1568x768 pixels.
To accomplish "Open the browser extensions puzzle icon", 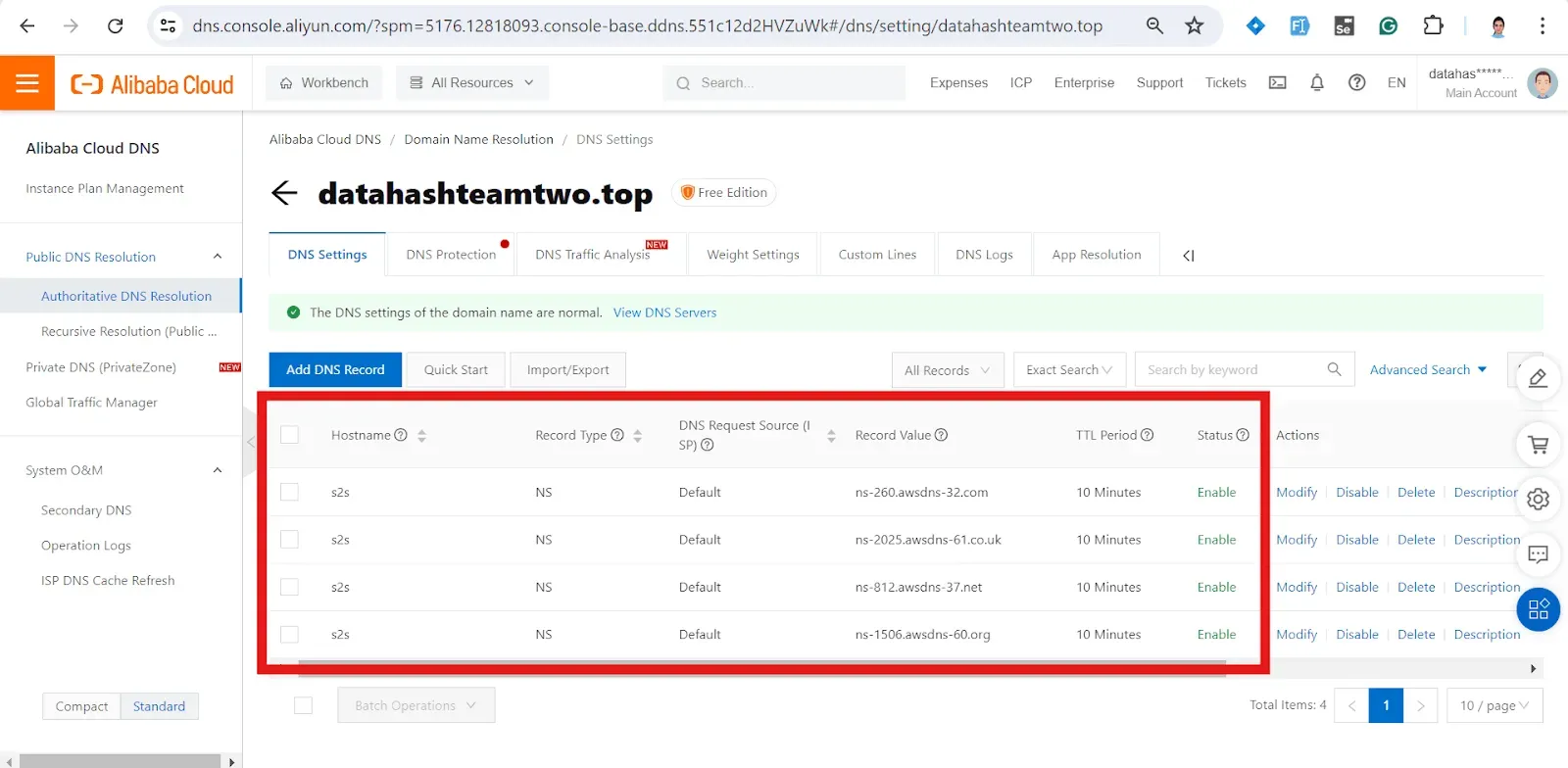I will pyautogui.click(x=1433, y=26).
